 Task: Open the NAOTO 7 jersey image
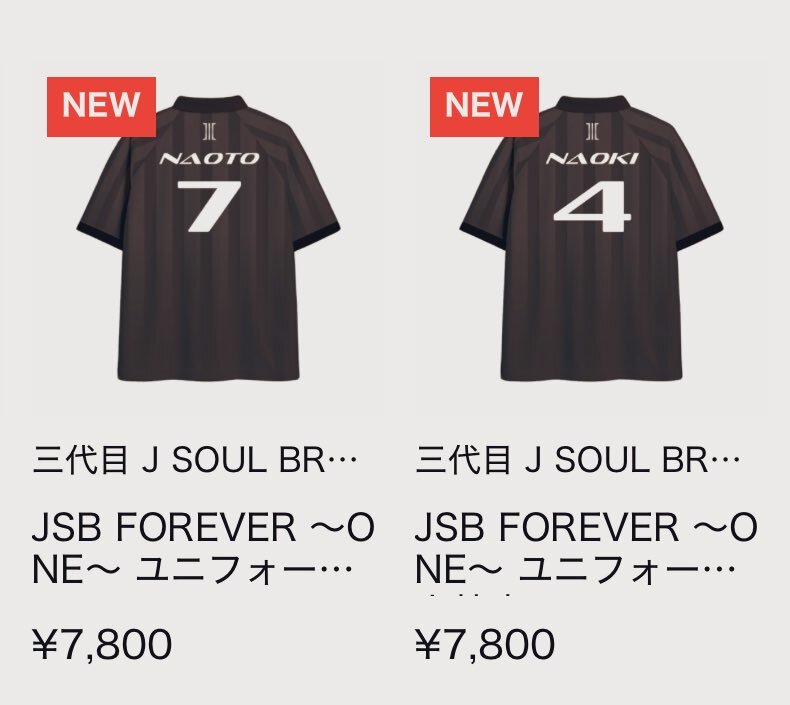pyautogui.click(x=209, y=238)
